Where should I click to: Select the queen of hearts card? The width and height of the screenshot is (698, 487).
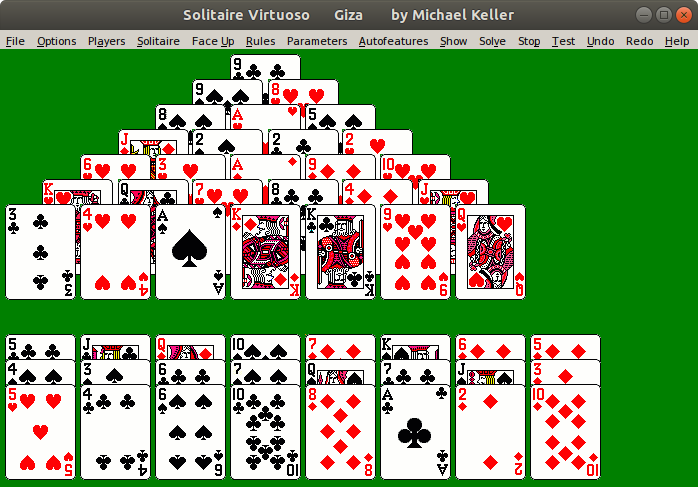coord(491,252)
